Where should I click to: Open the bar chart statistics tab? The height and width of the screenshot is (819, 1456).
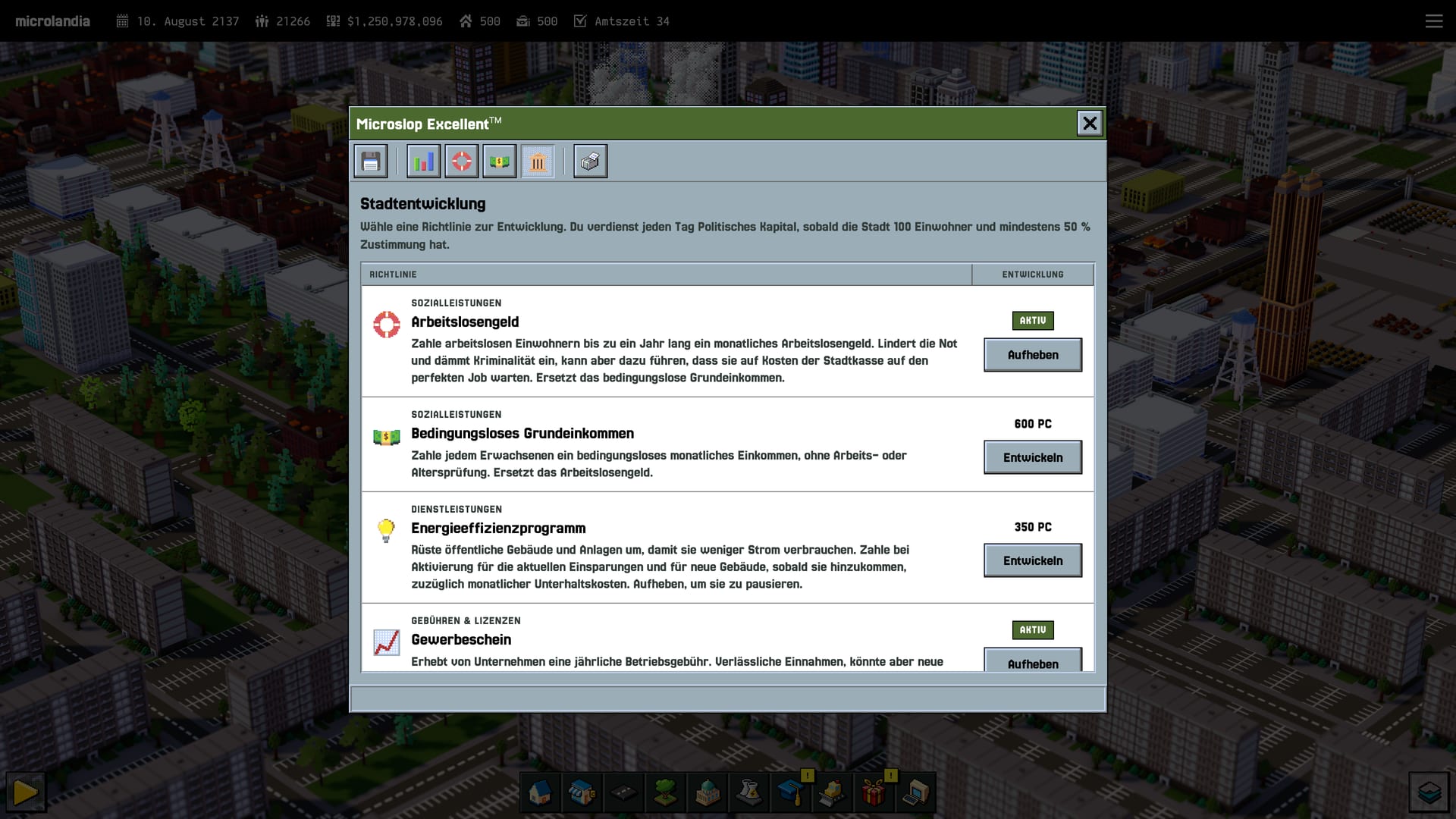click(424, 162)
